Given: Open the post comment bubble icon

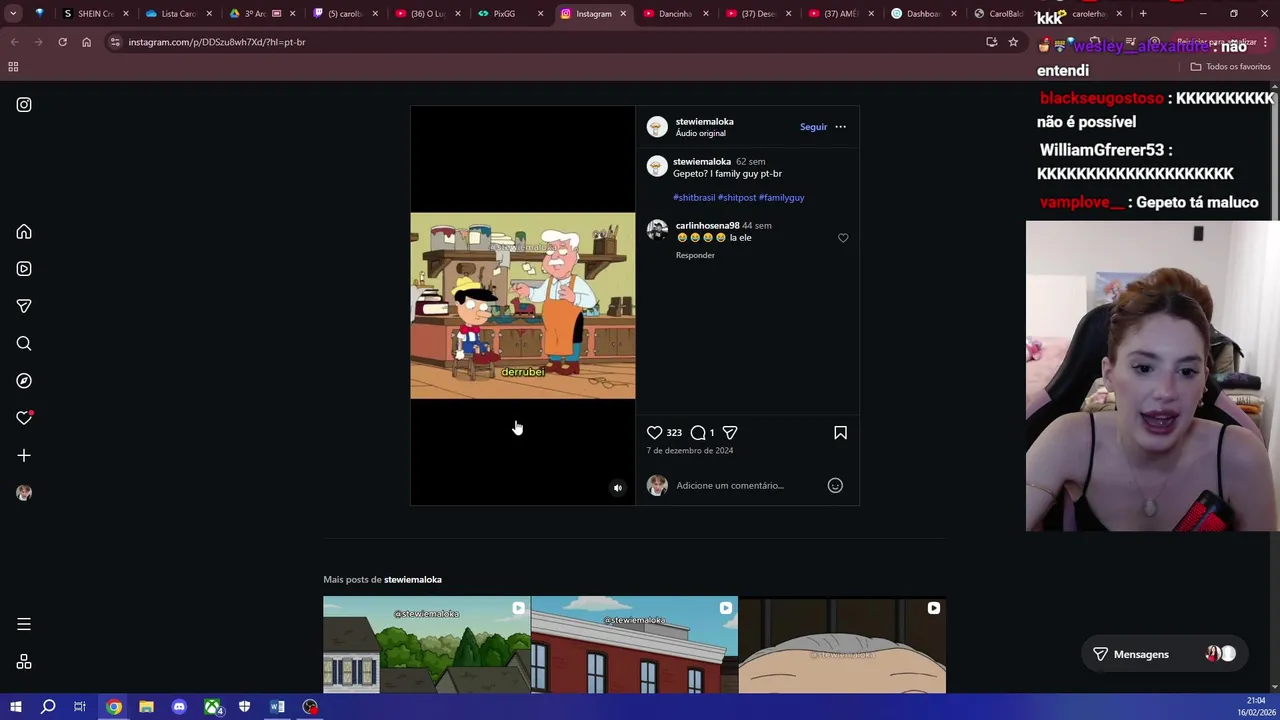Looking at the screenshot, I should pos(698,433).
